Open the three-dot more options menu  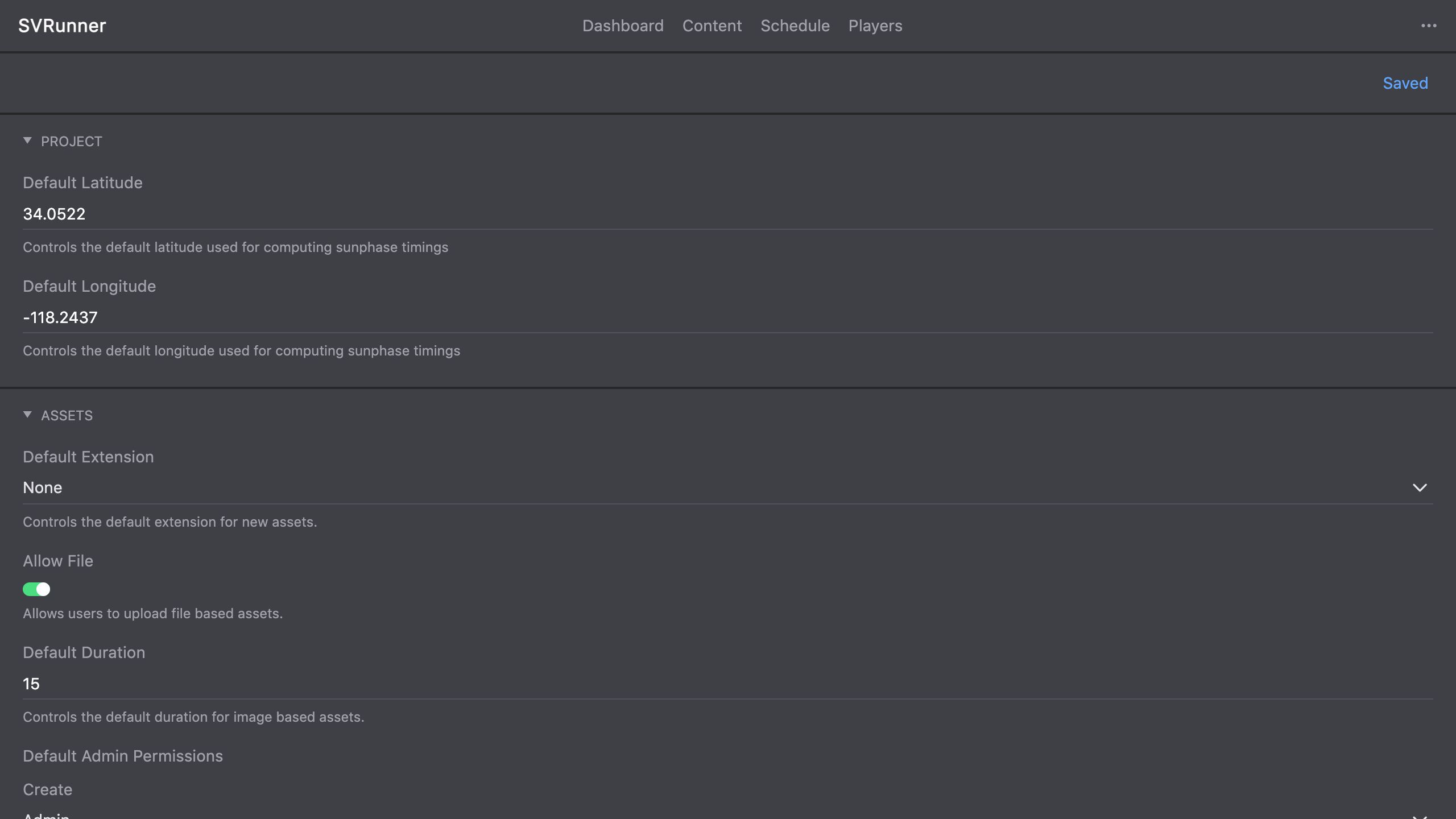point(1428,26)
